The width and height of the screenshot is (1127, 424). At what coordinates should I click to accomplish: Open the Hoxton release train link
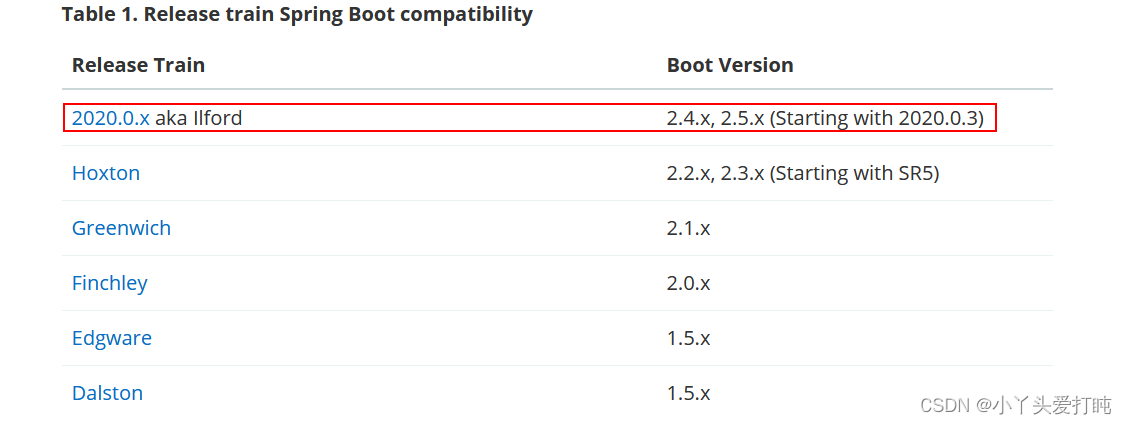coord(106,173)
